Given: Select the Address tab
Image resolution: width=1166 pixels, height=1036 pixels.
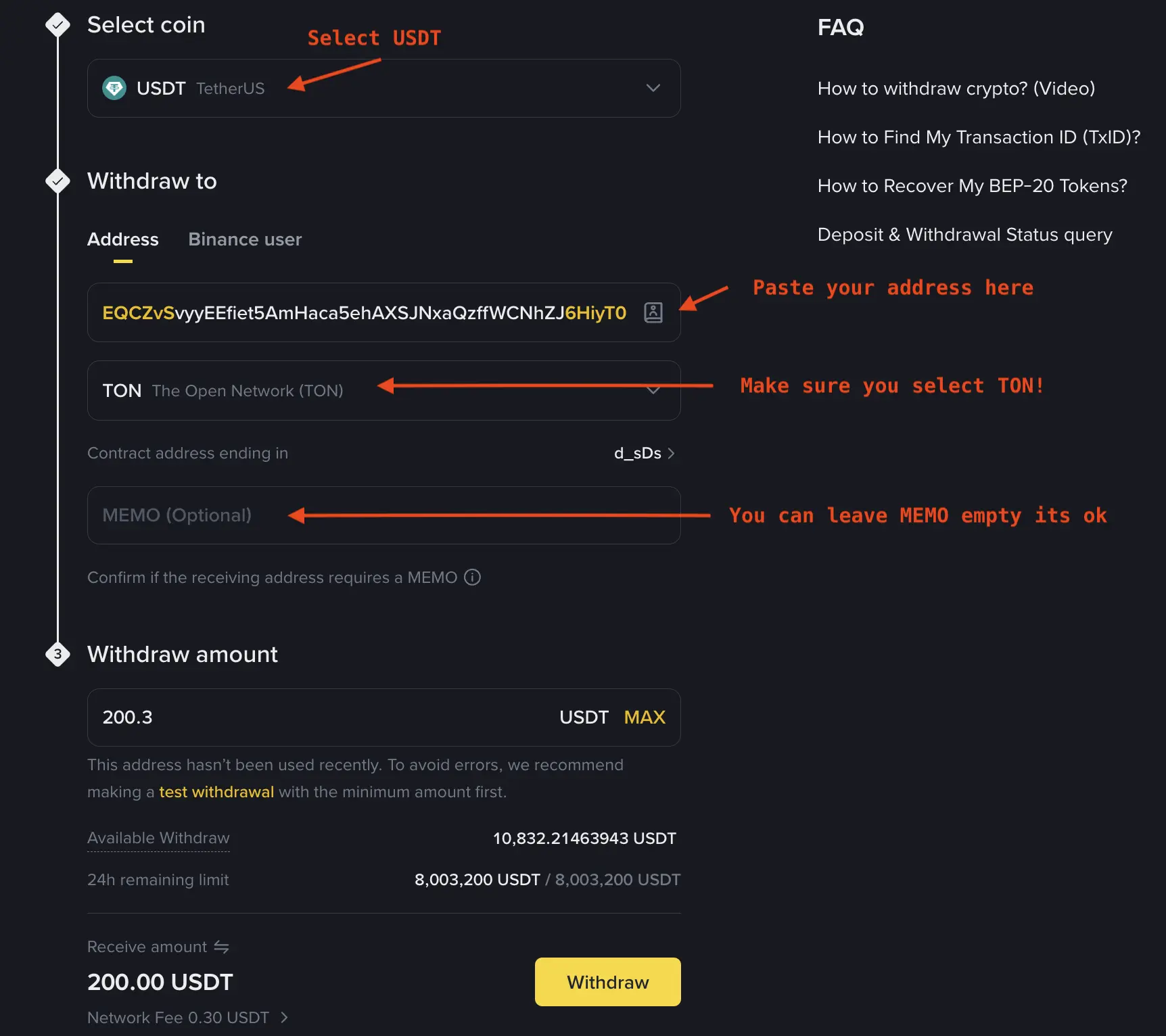Looking at the screenshot, I should pos(122,239).
